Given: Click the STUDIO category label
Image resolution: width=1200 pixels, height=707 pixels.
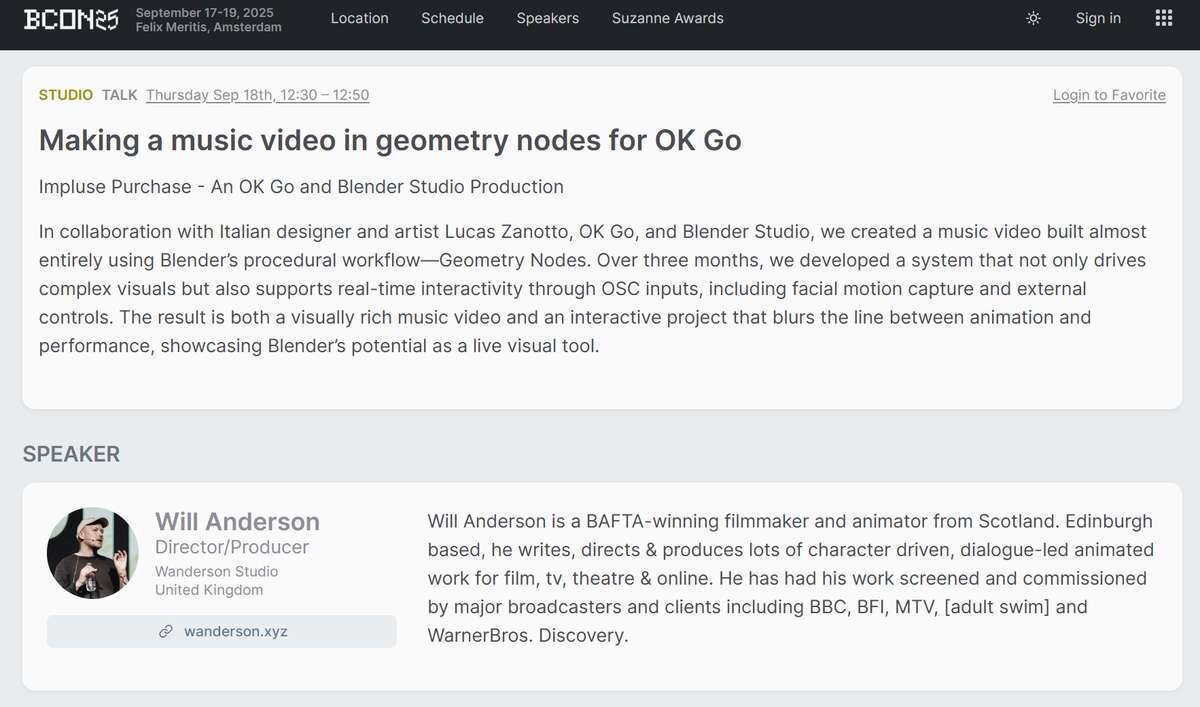Looking at the screenshot, I should pyautogui.click(x=66, y=95).
